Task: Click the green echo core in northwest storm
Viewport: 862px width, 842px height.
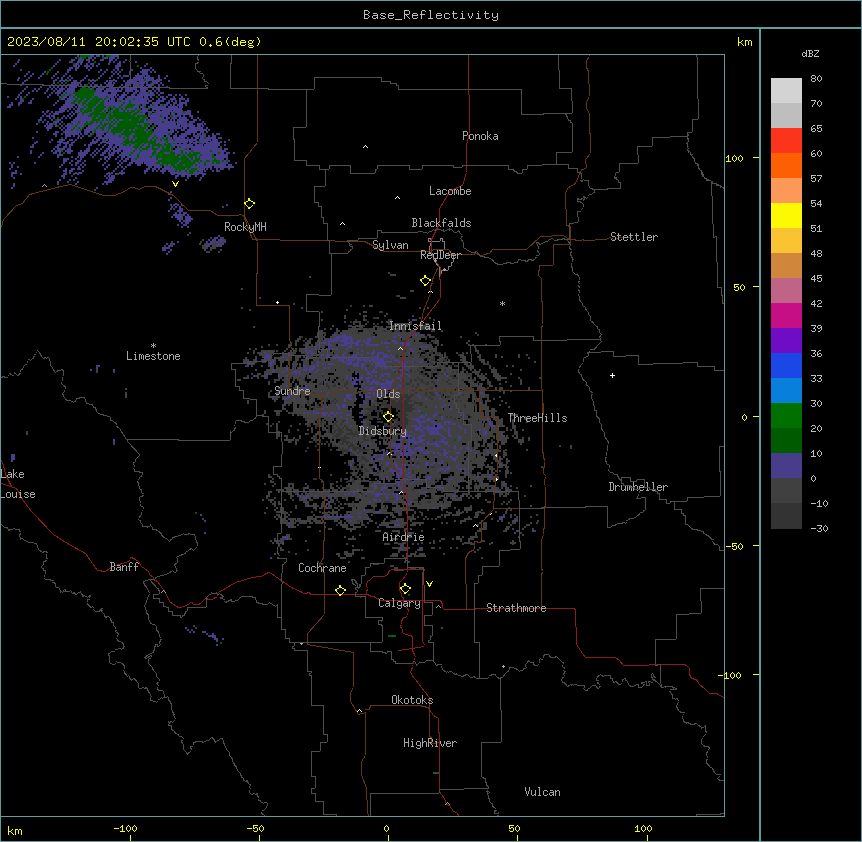Action: click(x=132, y=129)
